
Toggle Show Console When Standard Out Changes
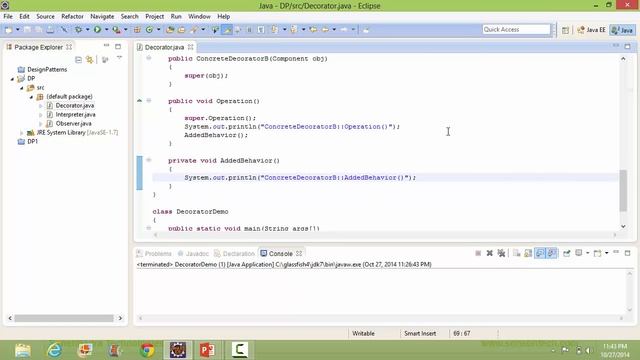coord(540,253)
